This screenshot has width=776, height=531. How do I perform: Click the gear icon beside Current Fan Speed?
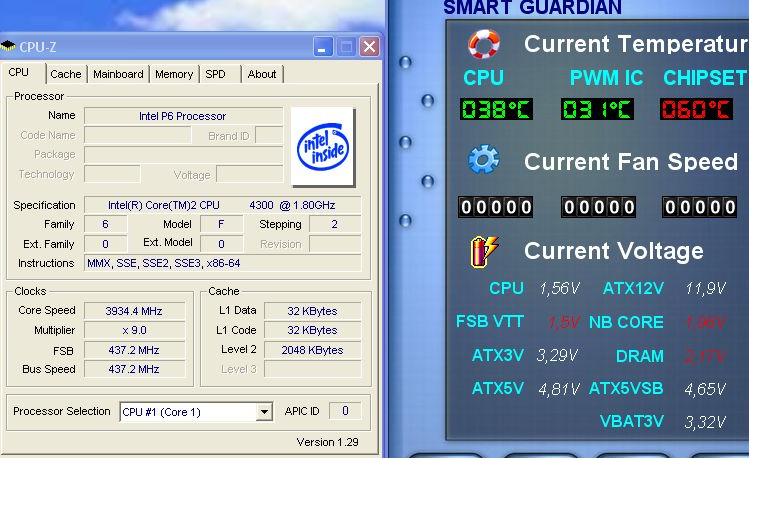[x=484, y=160]
